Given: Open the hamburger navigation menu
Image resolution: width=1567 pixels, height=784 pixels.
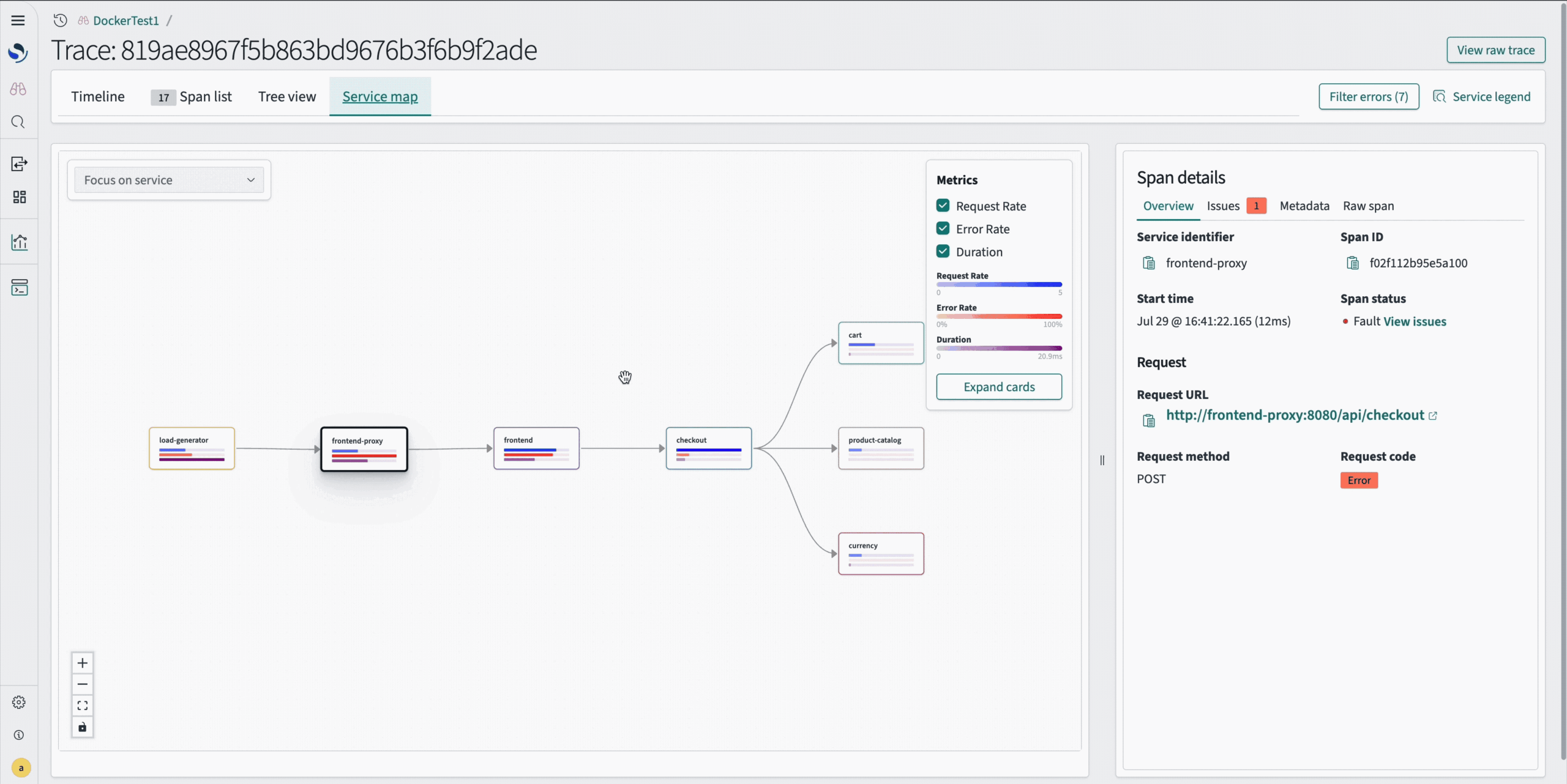Looking at the screenshot, I should point(18,21).
